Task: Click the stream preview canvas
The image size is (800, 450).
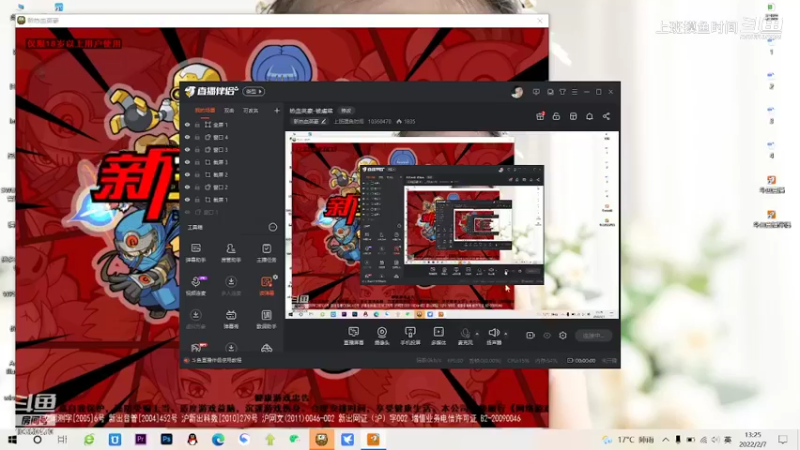Action: 452,225
